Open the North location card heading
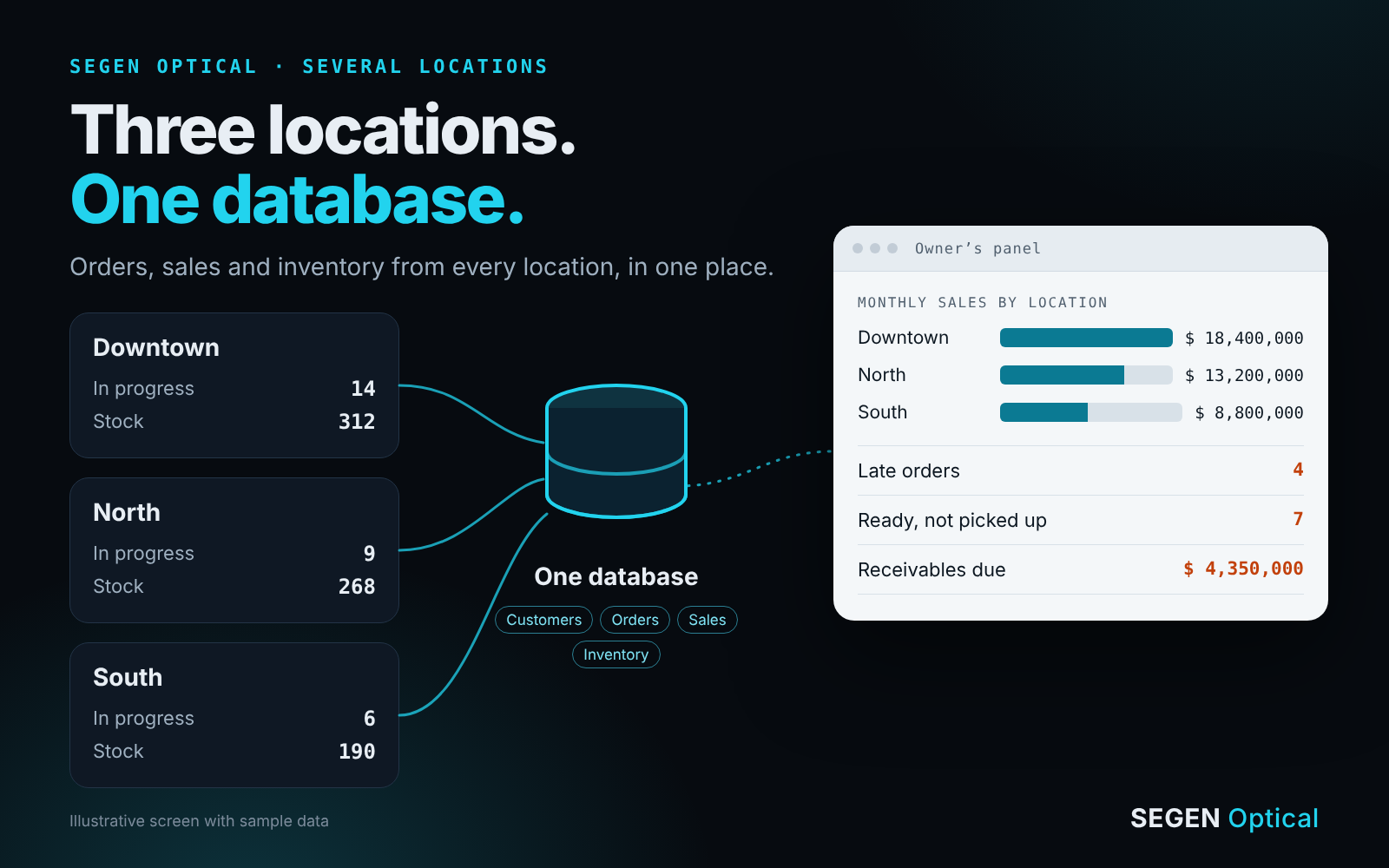1389x868 pixels. click(x=127, y=512)
